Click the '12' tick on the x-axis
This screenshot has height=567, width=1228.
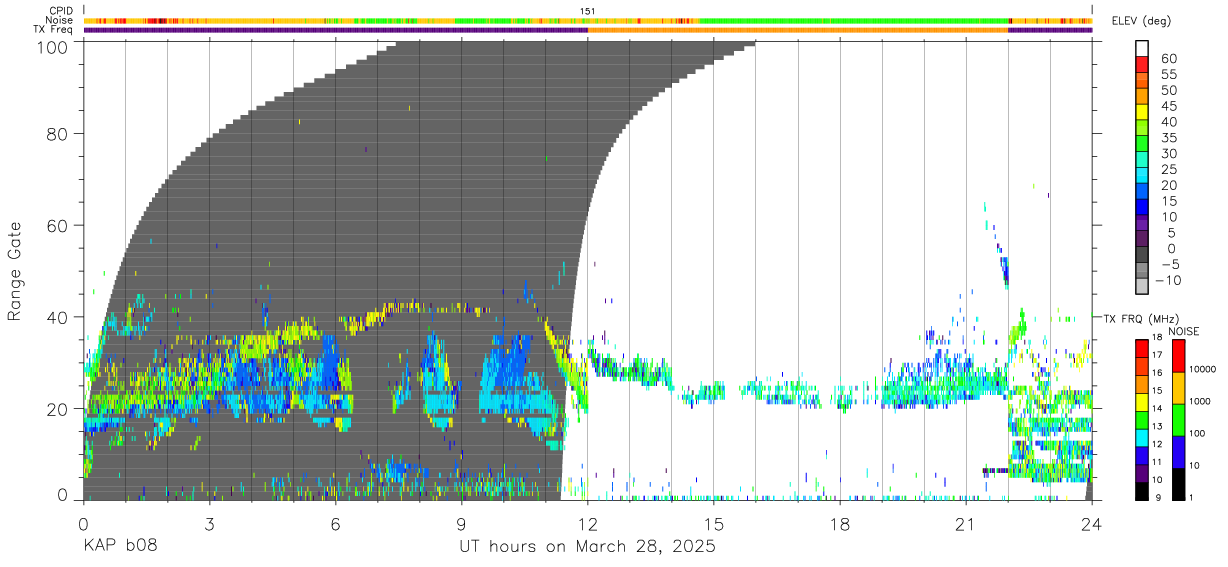point(588,525)
